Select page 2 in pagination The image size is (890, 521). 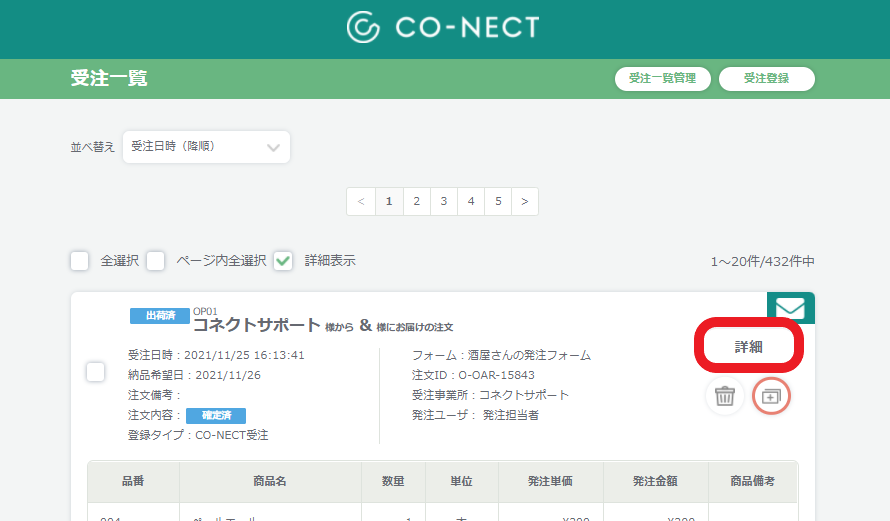417,201
